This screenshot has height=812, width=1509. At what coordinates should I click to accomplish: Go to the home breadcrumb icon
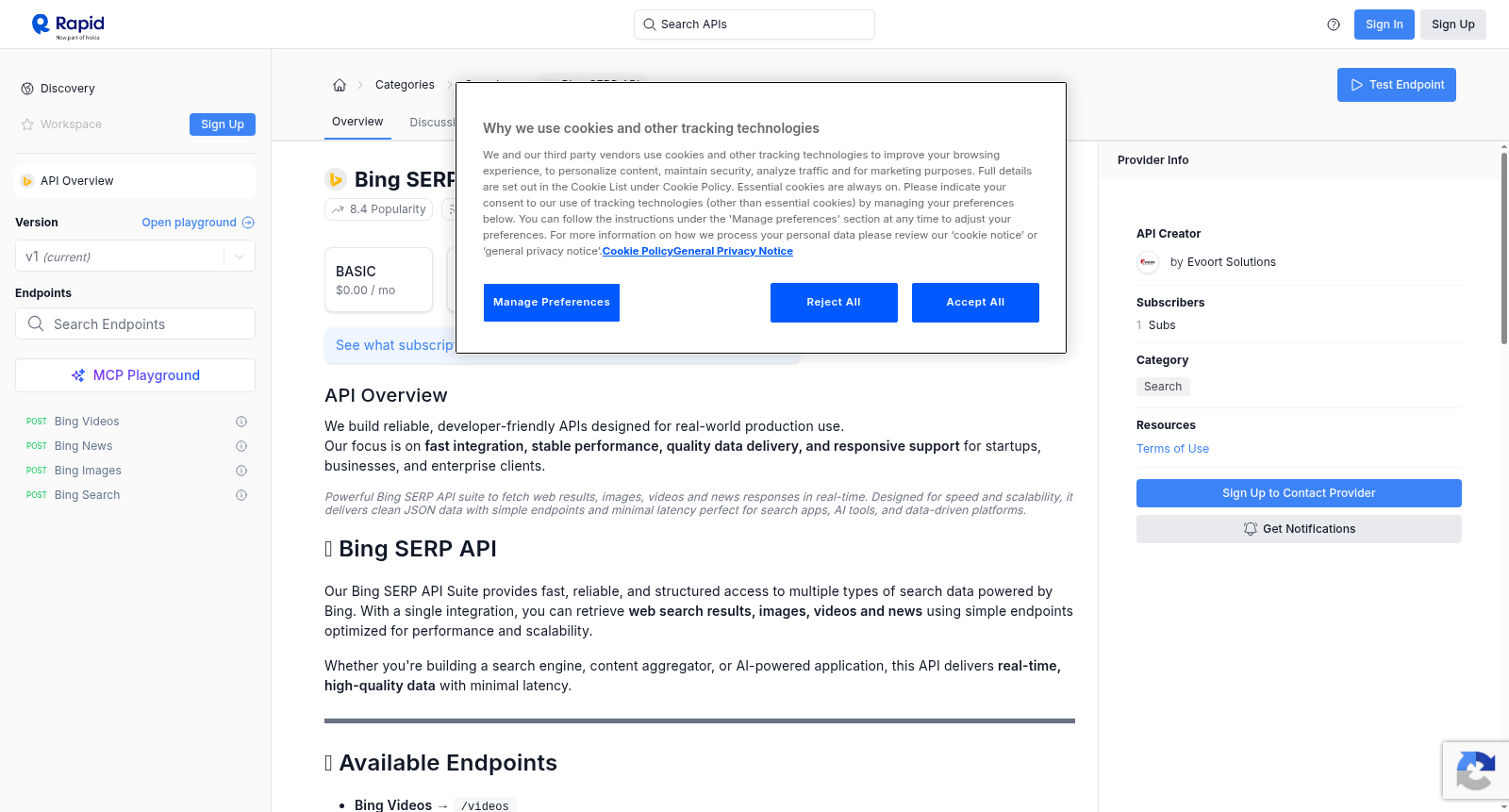point(340,85)
